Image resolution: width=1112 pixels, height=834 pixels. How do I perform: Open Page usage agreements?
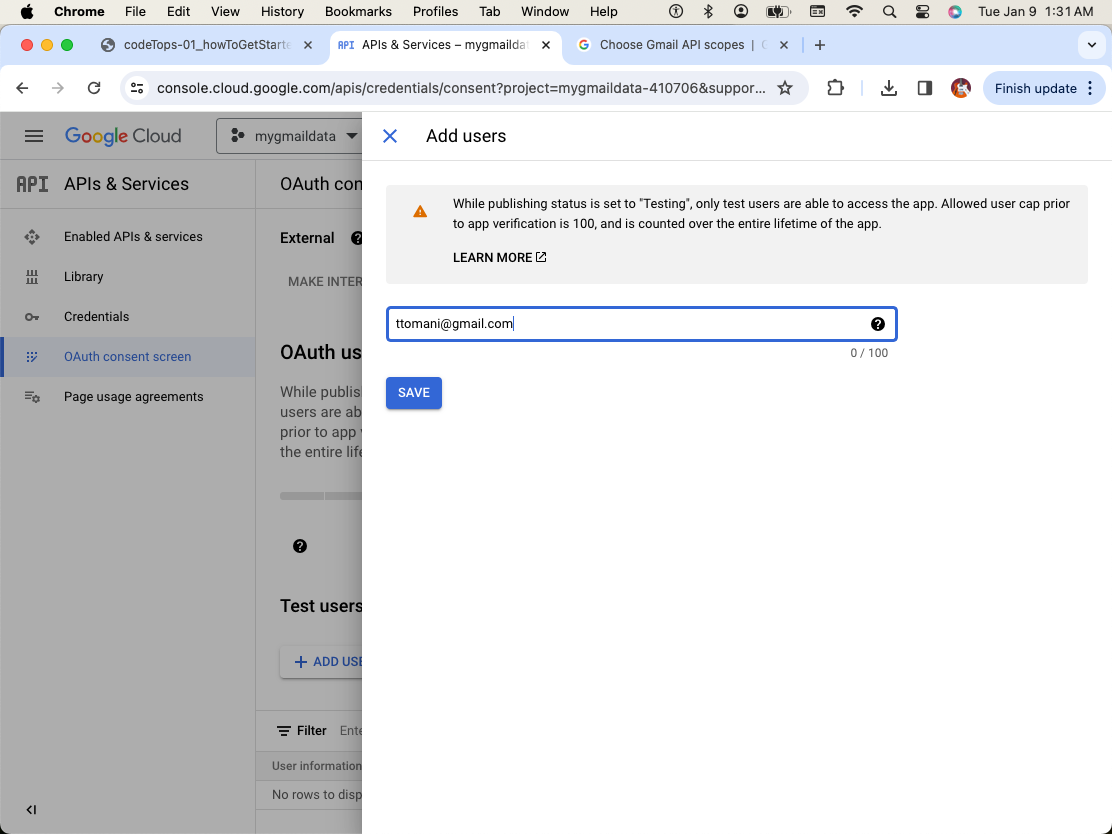point(133,396)
